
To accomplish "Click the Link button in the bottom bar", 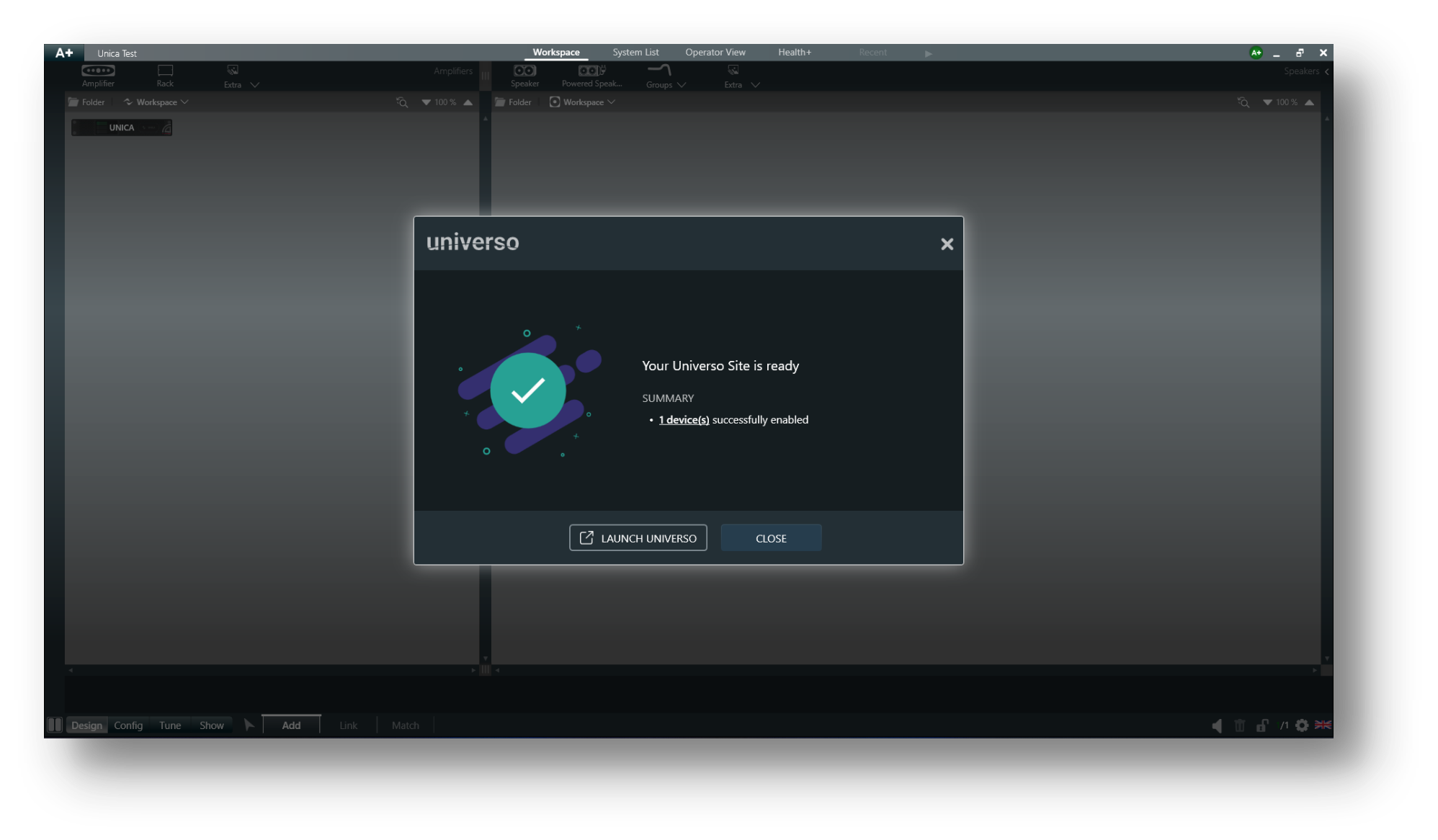I will pos(348,725).
